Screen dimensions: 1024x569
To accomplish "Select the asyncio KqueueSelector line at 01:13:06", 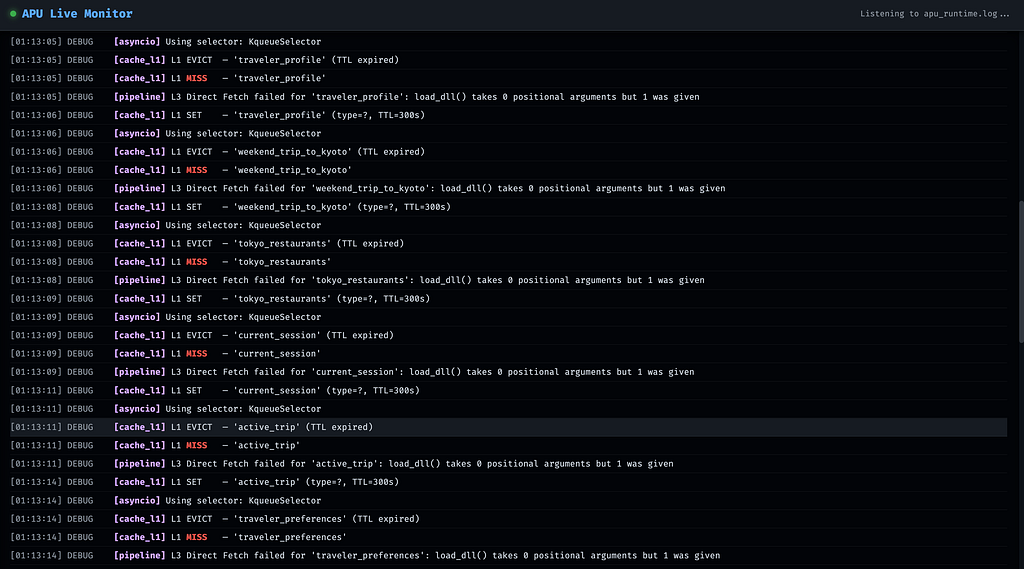I will pyautogui.click(x=508, y=133).
